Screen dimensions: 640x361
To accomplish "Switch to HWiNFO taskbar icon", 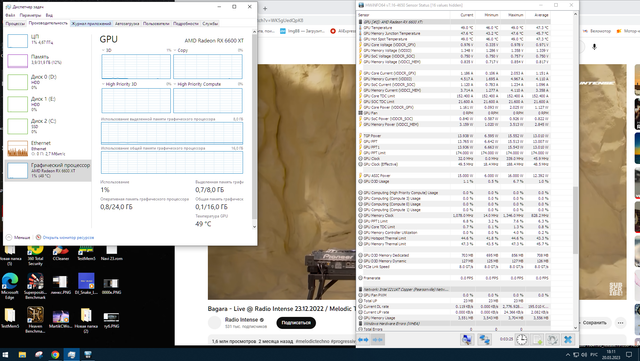I will tap(88, 354).
